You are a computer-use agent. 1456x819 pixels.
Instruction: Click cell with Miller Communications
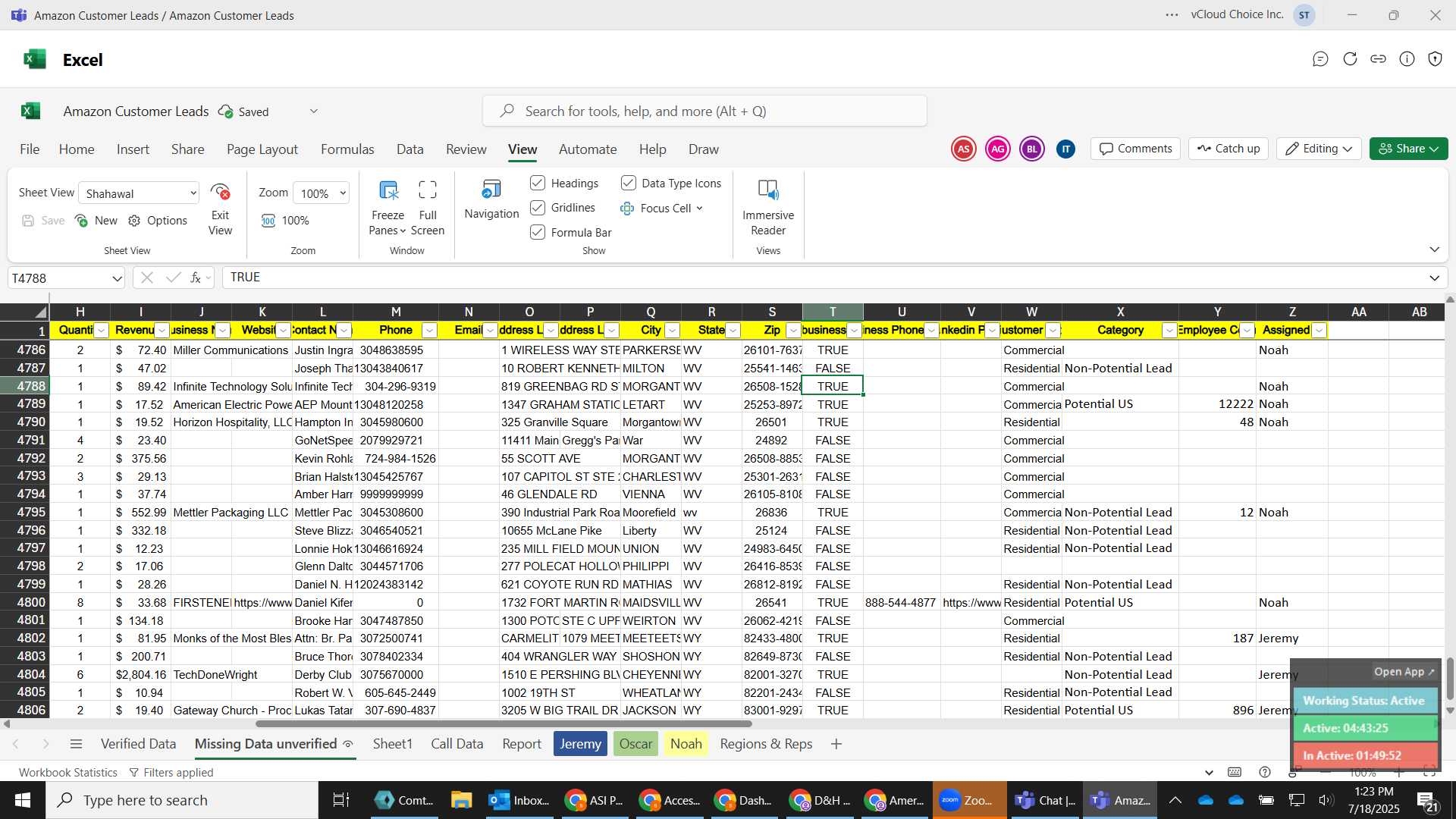coord(231,350)
